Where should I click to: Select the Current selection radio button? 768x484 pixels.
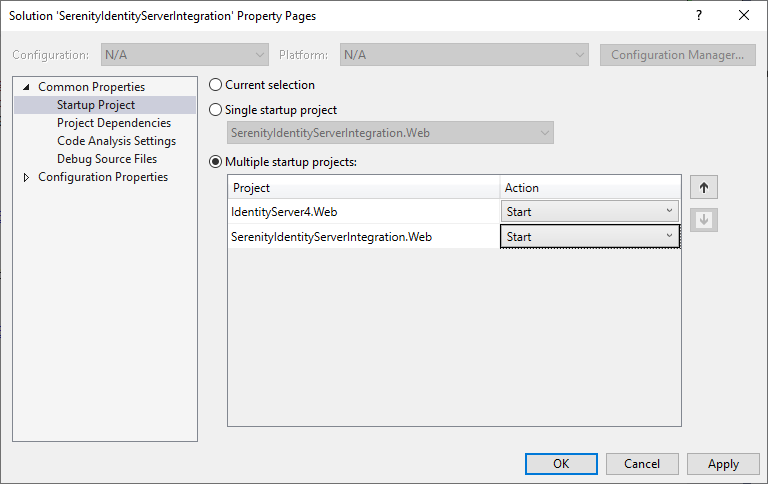(x=216, y=85)
